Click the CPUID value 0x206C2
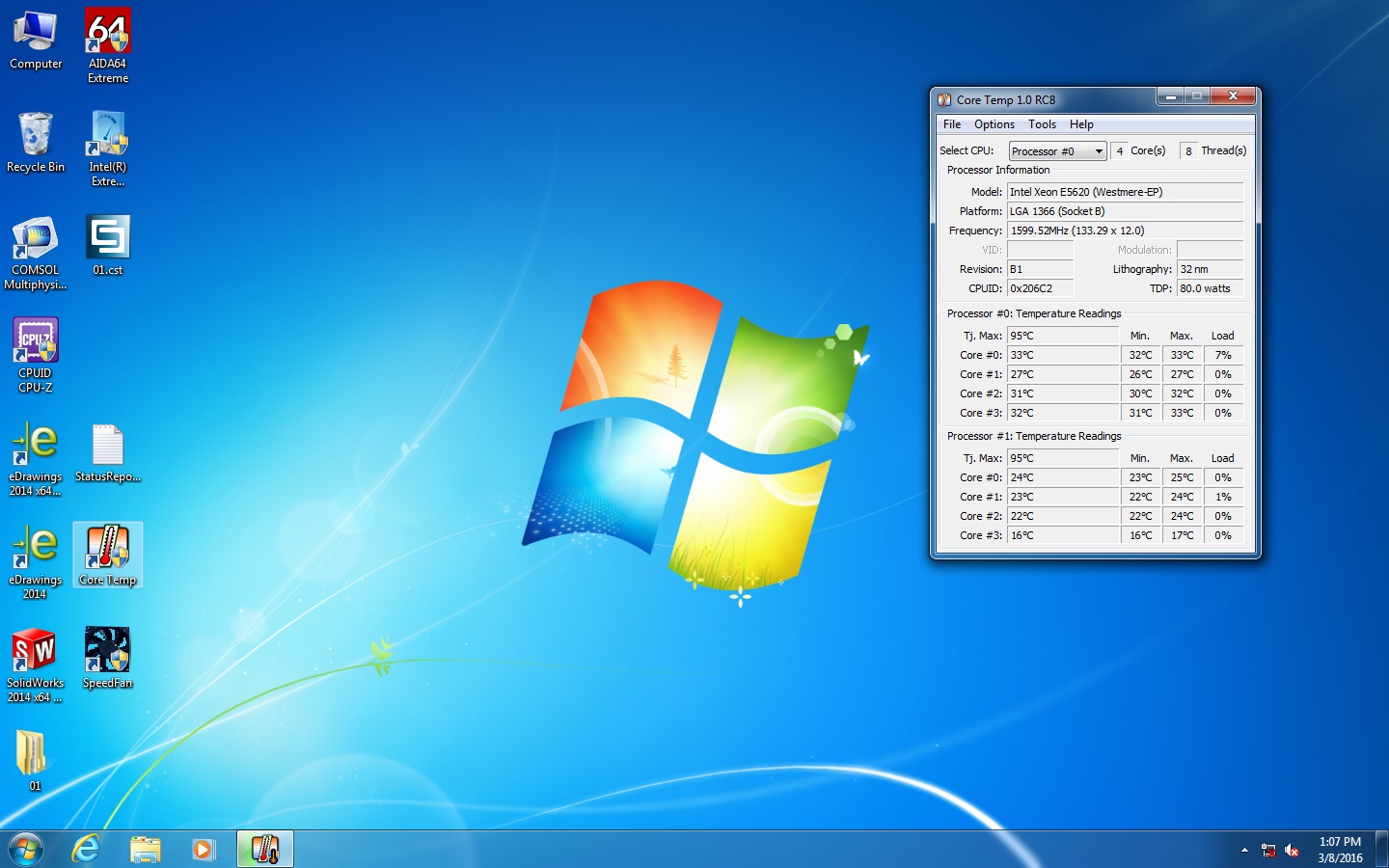 tap(1040, 288)
